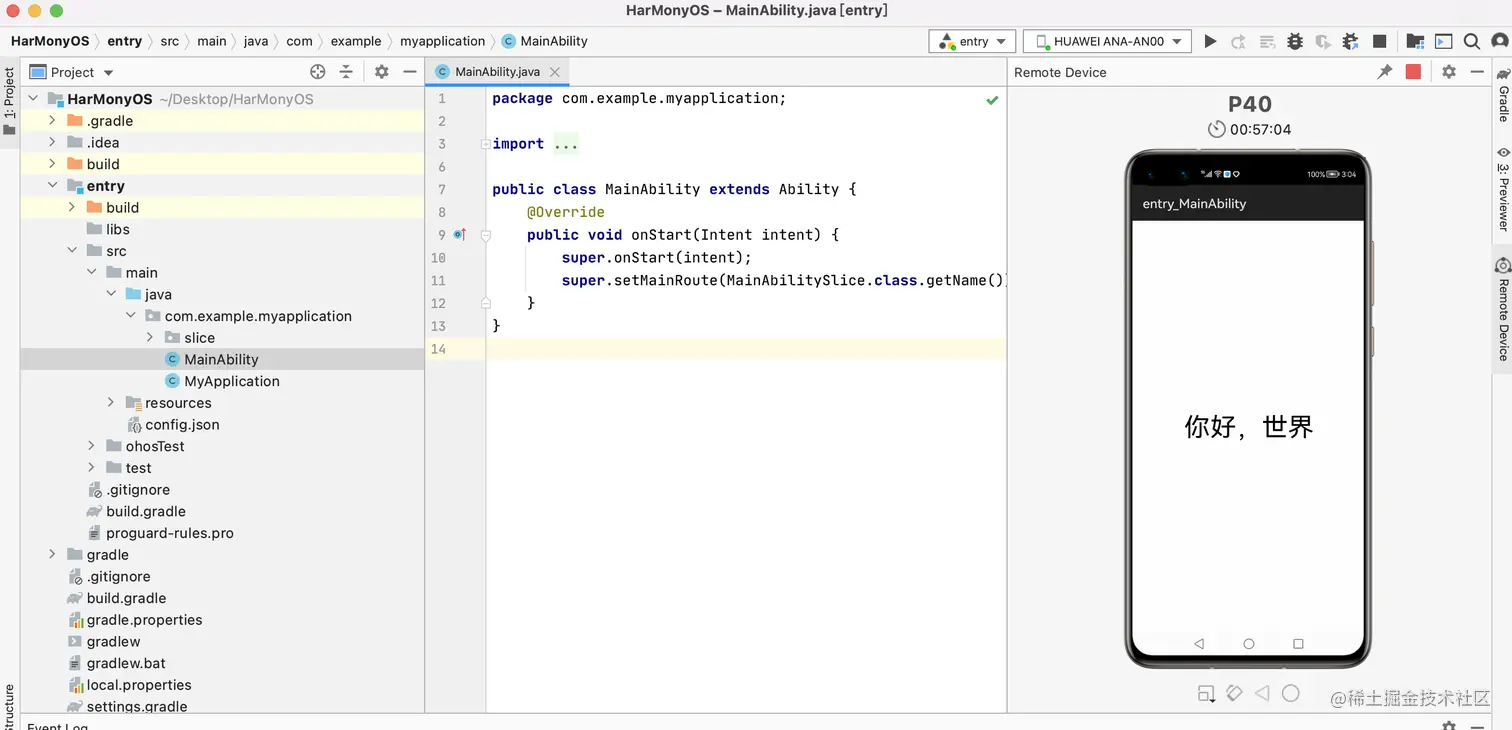This screenshot has width=1512, height=730.
Task: Click emulator home circle below phone
Action: click(x=1291, y=693)
